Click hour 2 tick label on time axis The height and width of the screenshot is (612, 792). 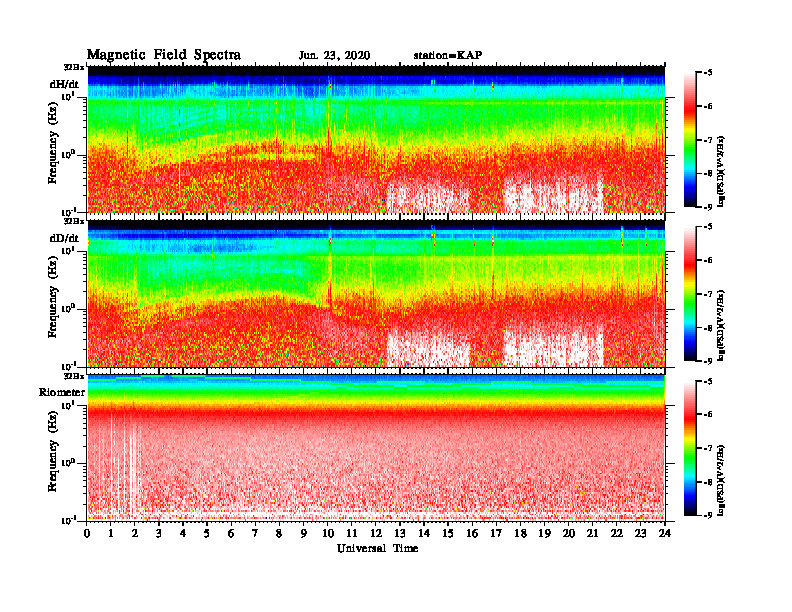[x=135, y=533]
